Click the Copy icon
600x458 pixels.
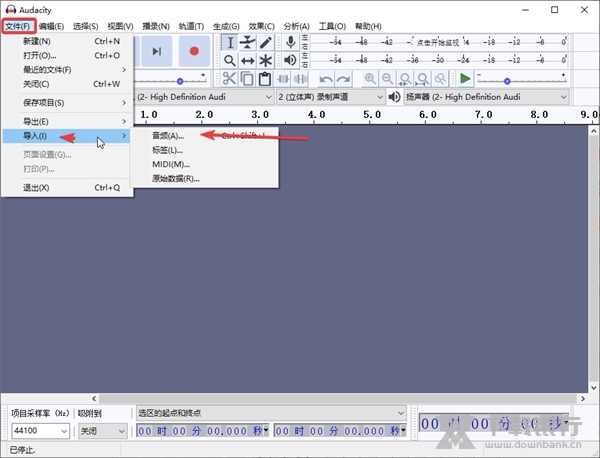point(247,79)
